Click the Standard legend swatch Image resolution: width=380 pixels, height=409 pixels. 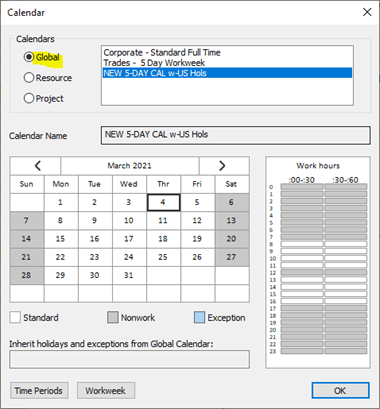(x=15, y=317)
